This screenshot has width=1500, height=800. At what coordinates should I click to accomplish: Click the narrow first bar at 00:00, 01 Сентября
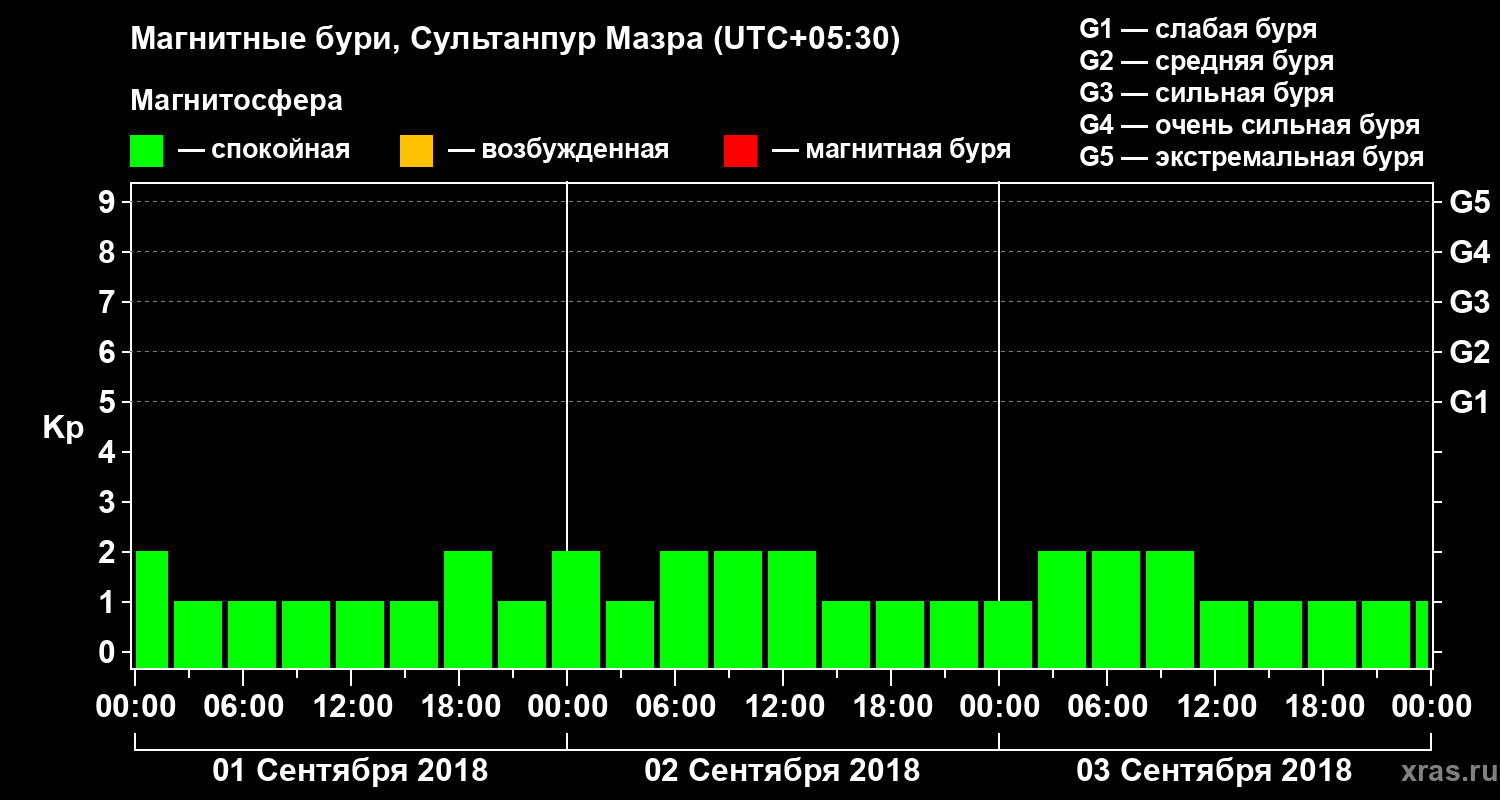pos(152,609)
